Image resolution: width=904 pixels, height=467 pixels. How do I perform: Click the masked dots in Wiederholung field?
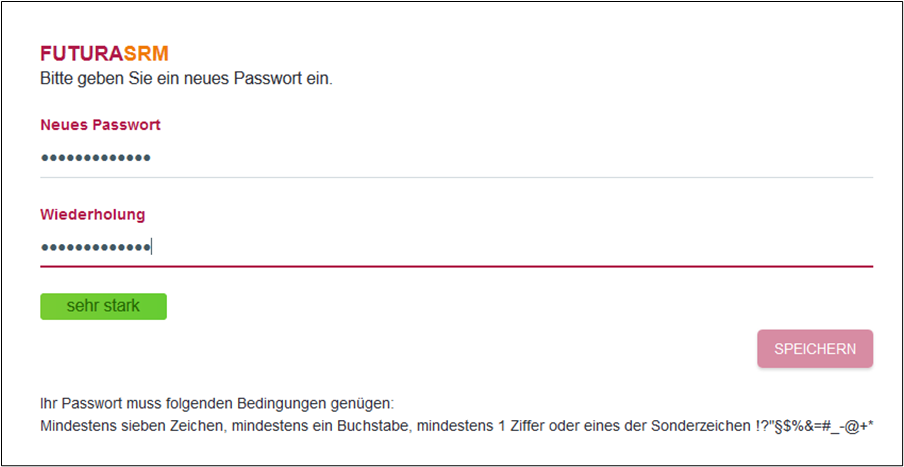point(96,247)
